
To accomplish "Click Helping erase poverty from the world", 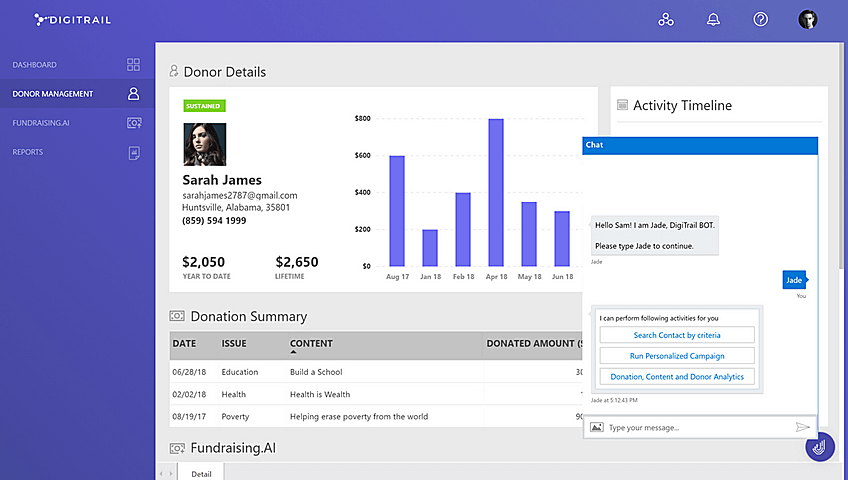I will point(359,417).
